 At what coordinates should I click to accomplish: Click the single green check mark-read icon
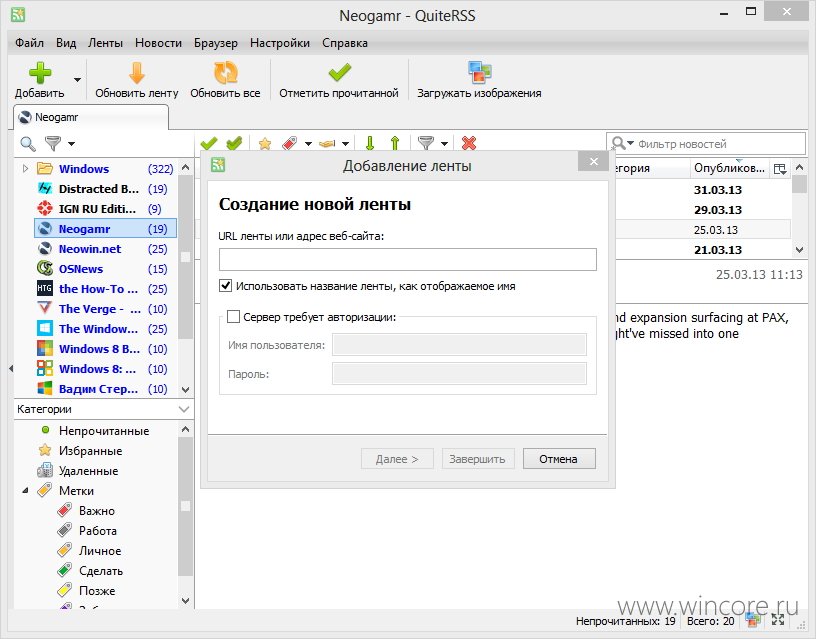tap(209, 143)
